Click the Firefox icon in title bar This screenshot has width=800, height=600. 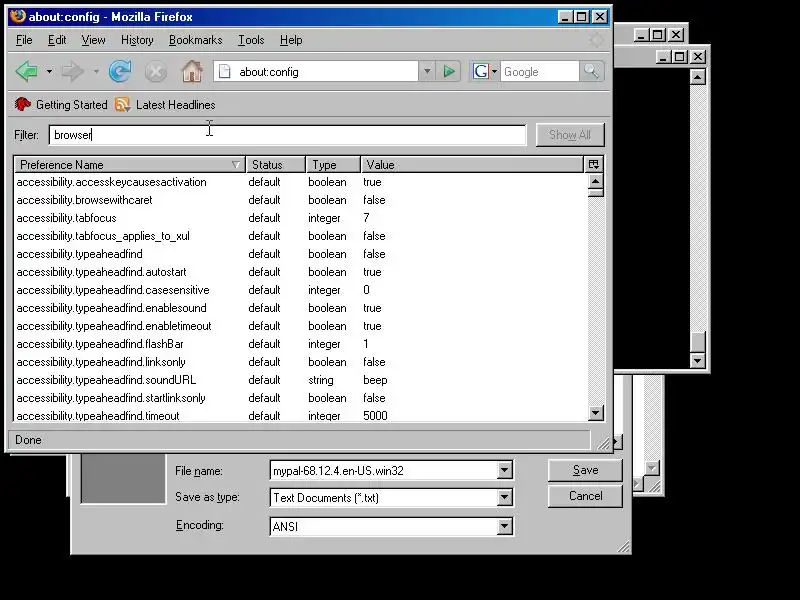click(18, 16)
